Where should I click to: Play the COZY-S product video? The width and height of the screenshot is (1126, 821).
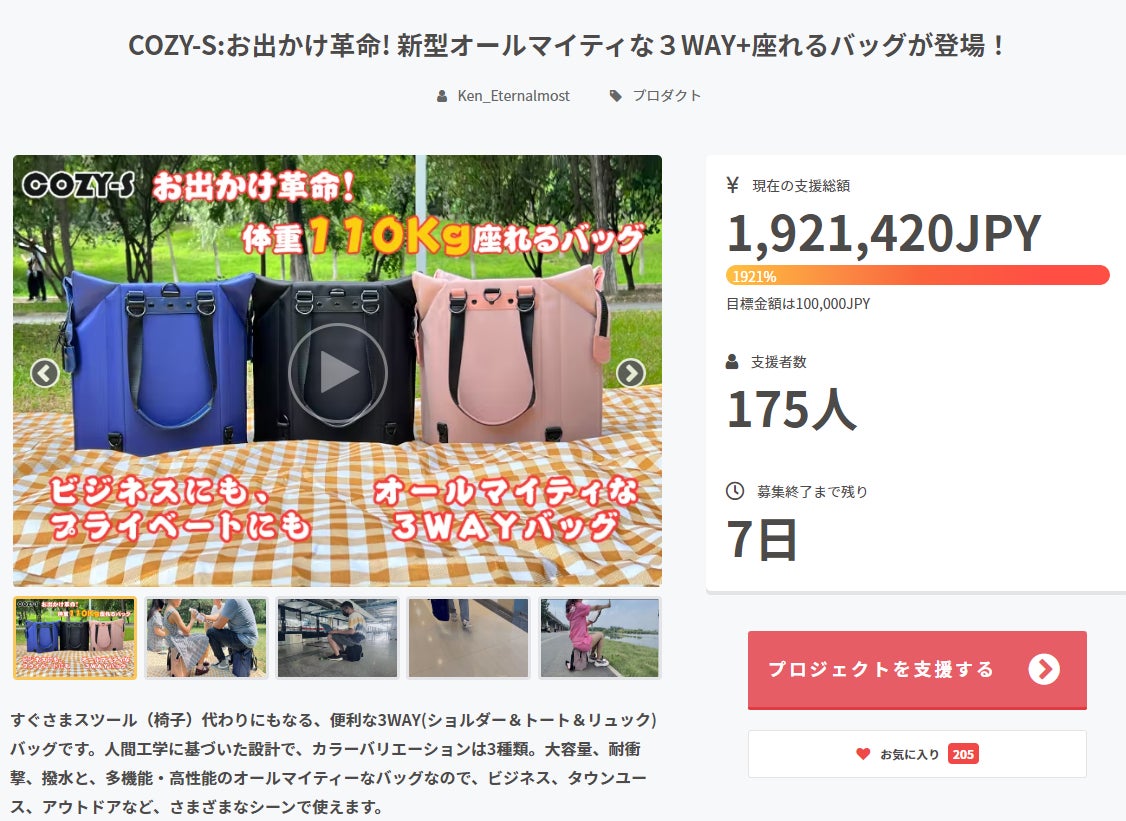(338, 373)
